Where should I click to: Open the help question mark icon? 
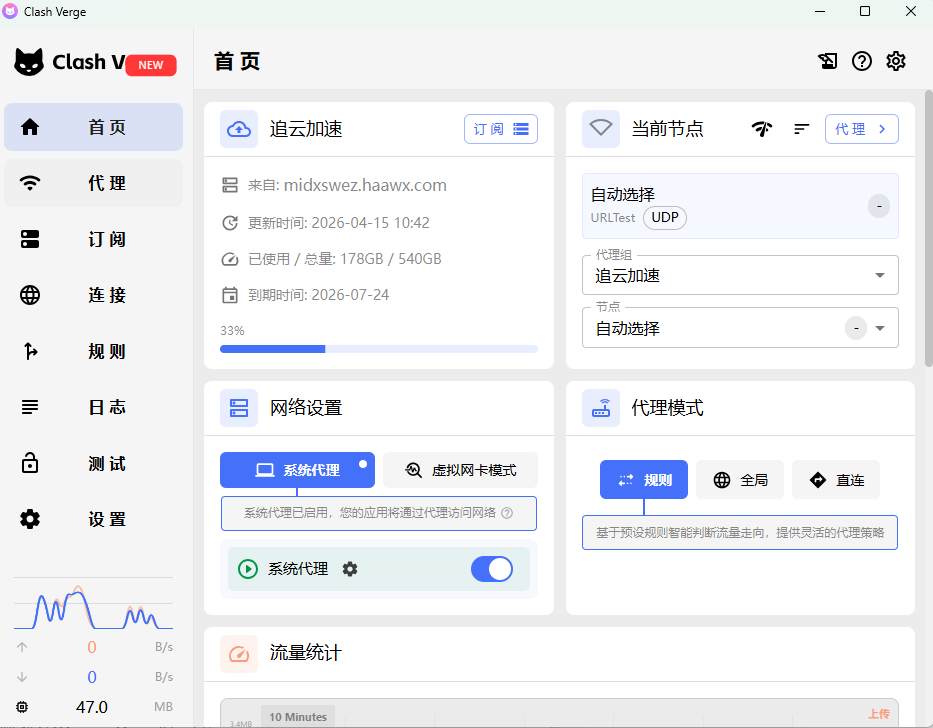861,61
